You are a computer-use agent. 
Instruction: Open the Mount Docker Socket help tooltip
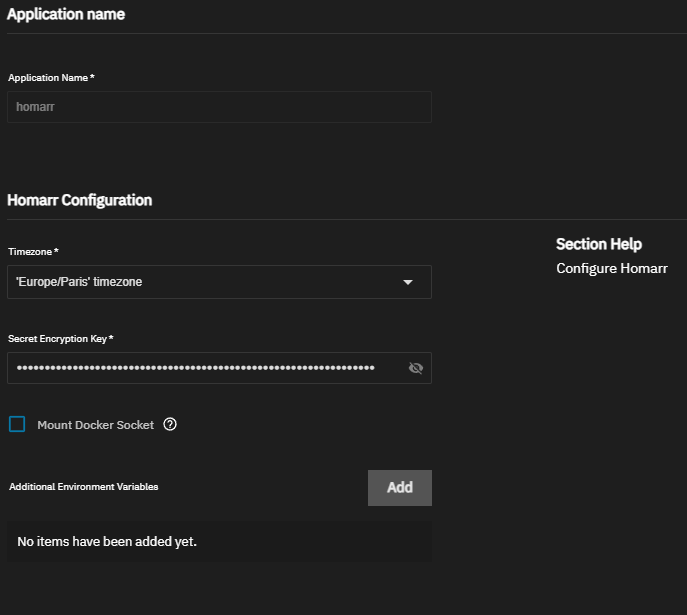coord(170,424)
